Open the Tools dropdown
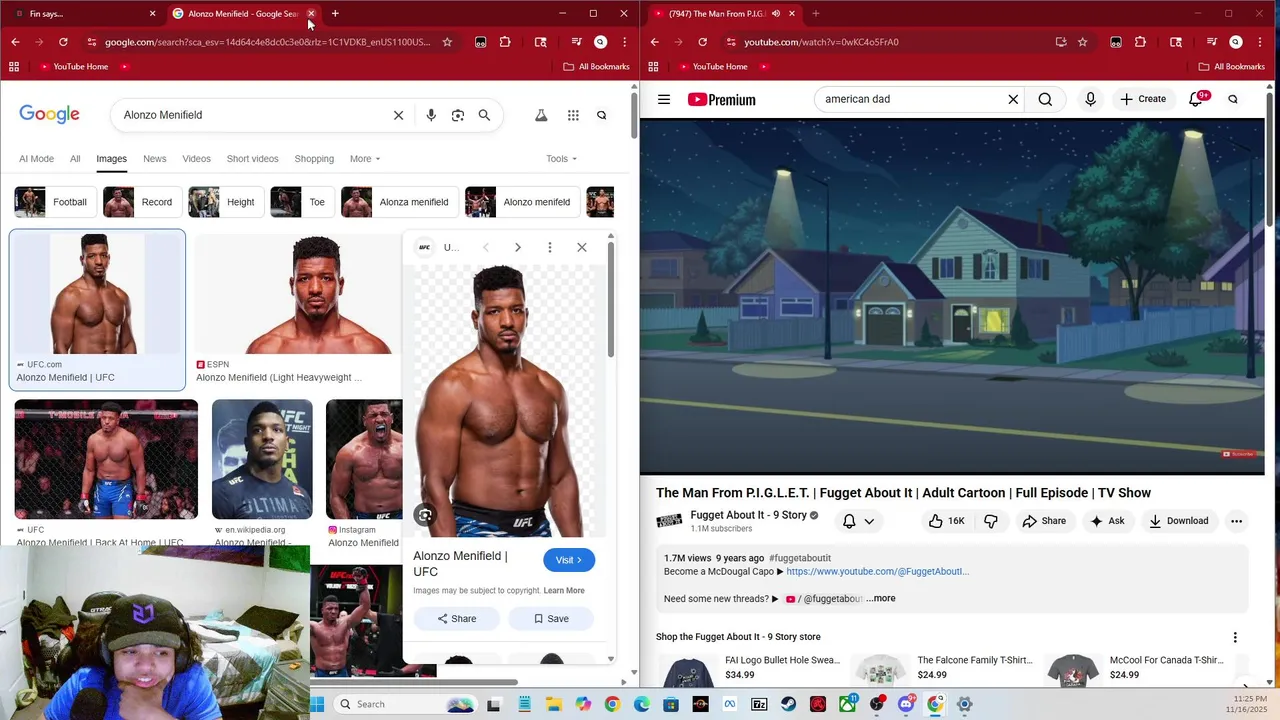Viewport: 1280px width, 720px height. 561,159
